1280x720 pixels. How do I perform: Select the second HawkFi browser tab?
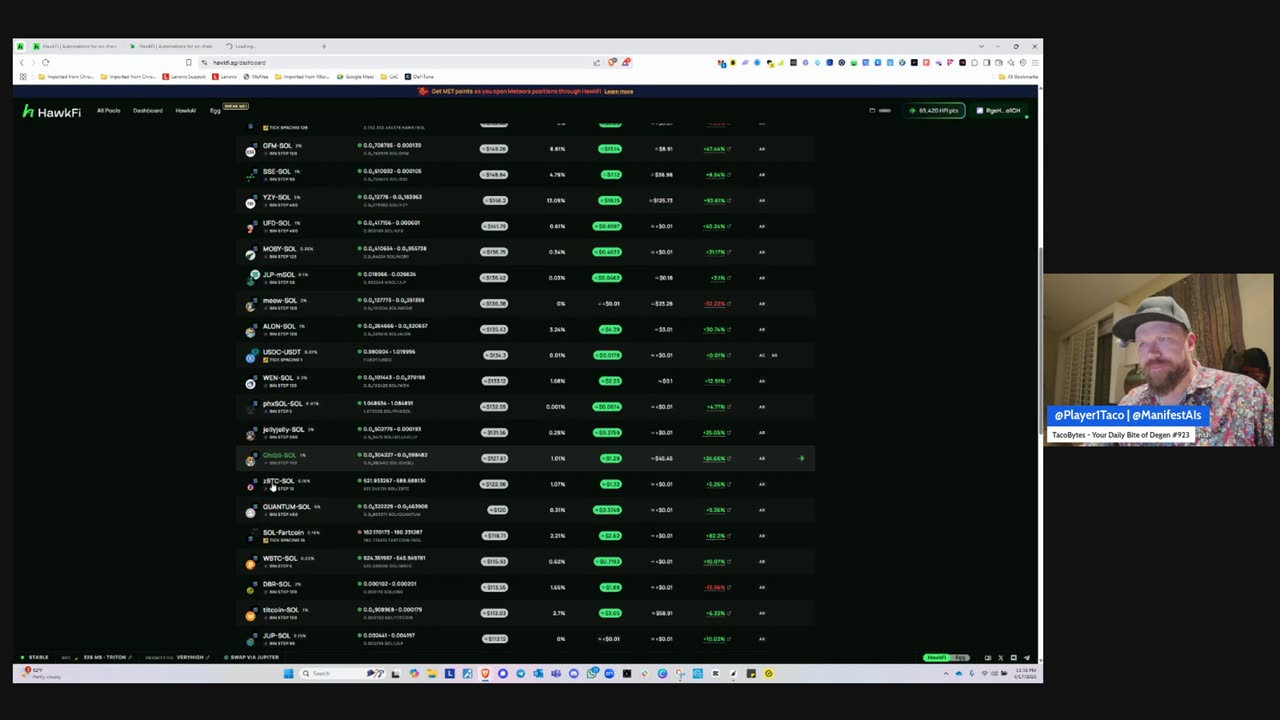coord(170,46)
